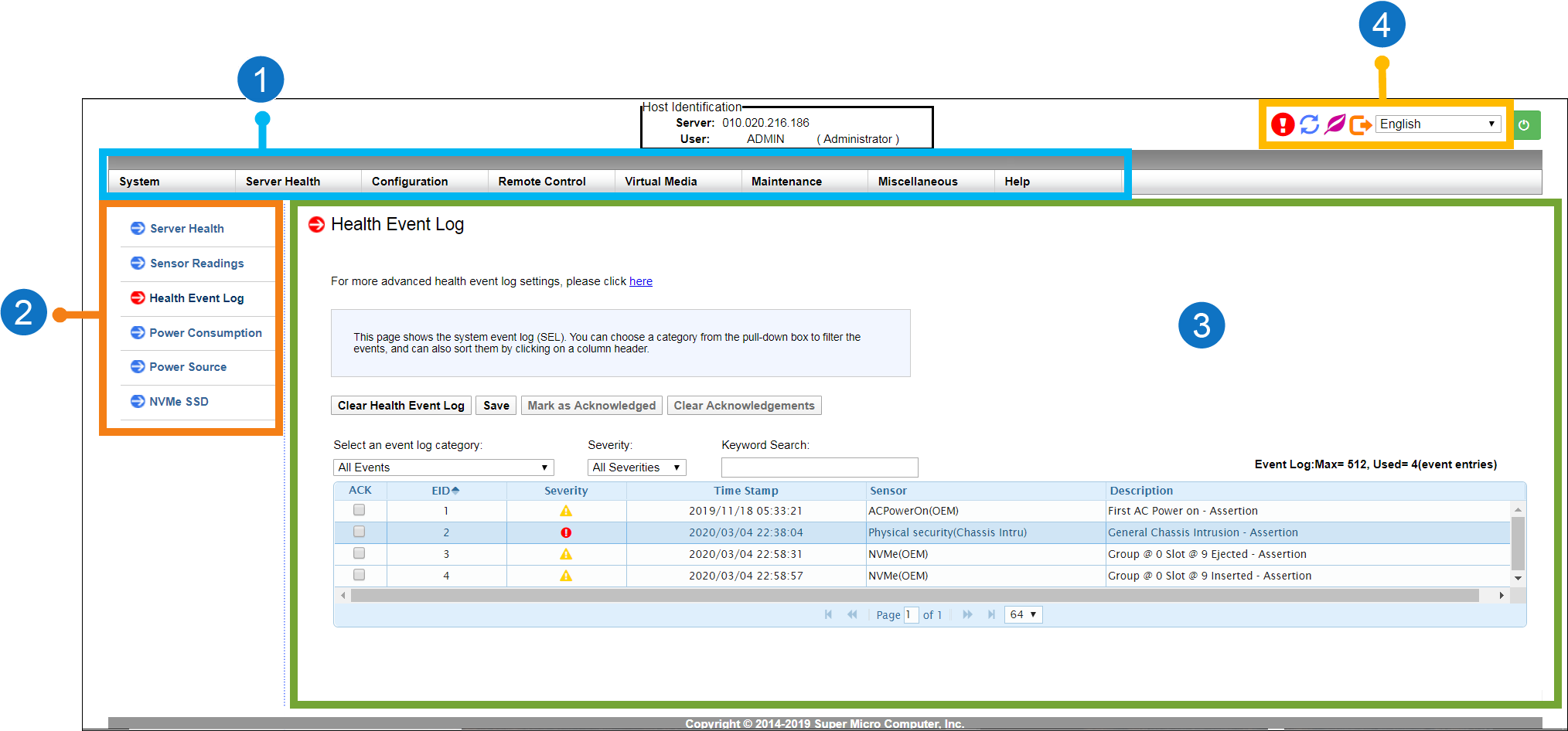The height and width of the screenshot is (731, 1568).
Task: Click the critical severity icon in row 2
Action: pos(566,532)
